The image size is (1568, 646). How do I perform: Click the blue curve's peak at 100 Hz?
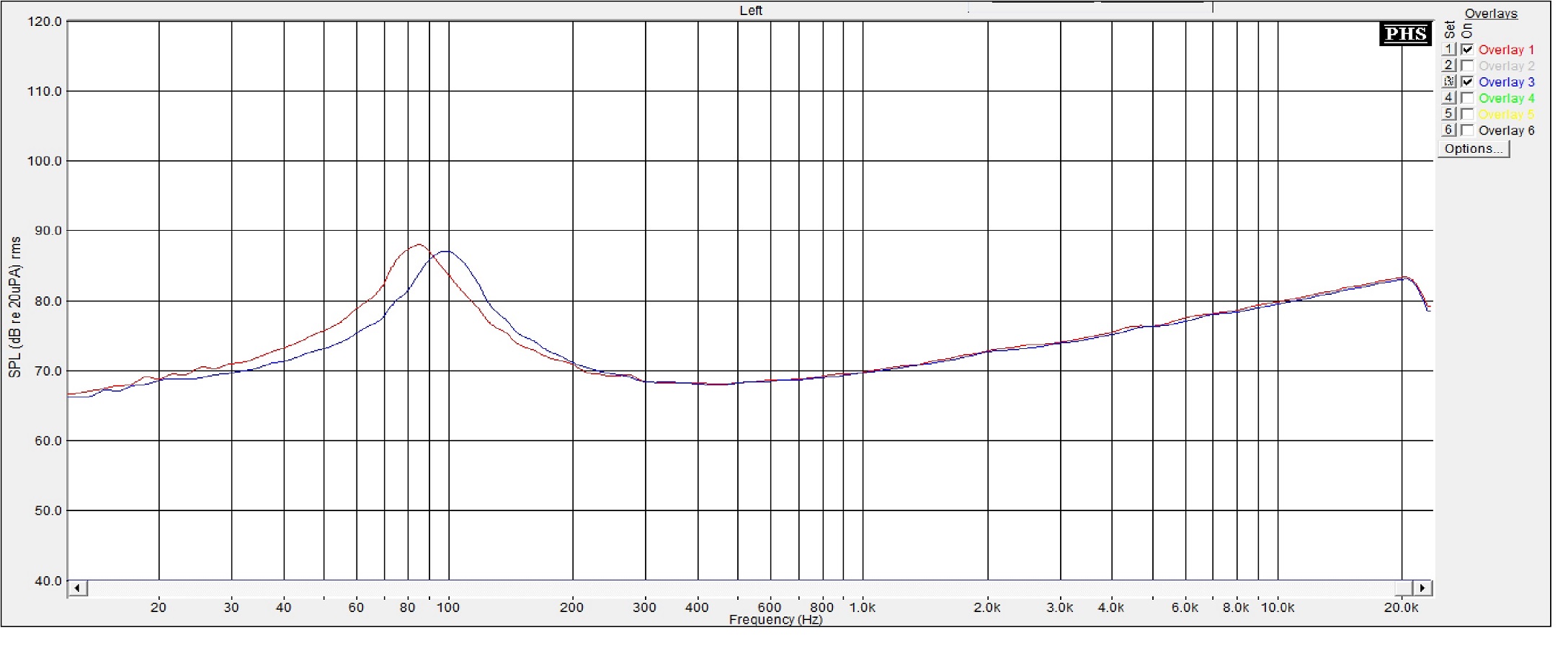point(447,251)
